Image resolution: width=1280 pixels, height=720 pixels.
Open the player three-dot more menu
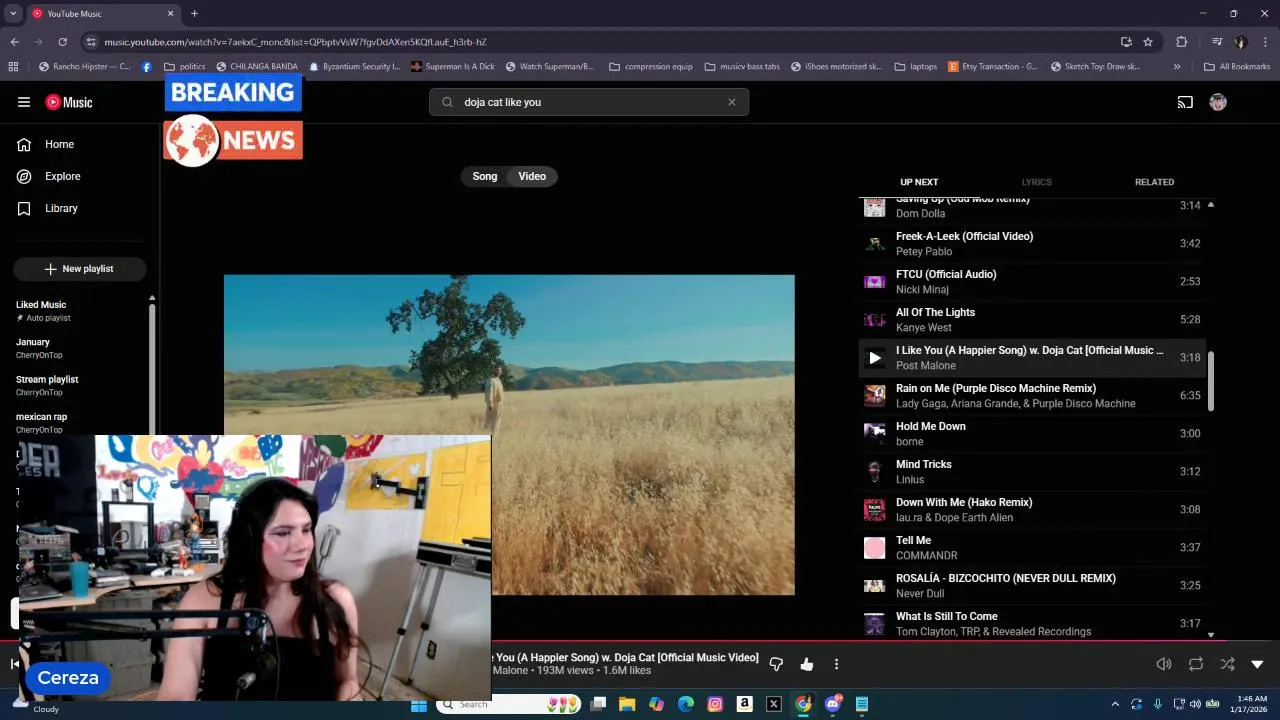coord(836,664)
